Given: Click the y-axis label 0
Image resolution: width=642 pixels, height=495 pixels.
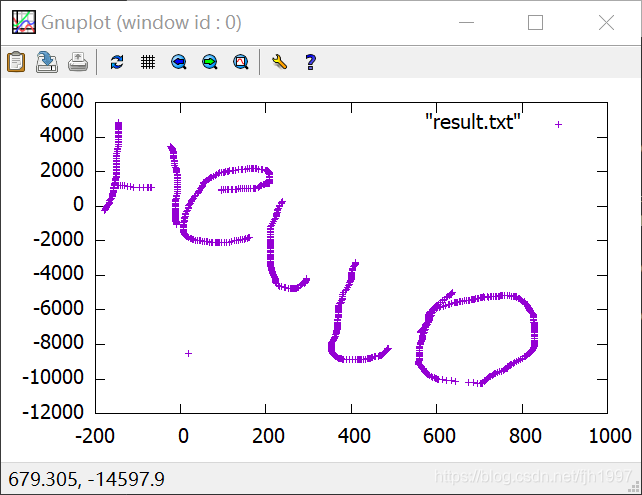Looking at the screenshot, I should click(79, 204).
